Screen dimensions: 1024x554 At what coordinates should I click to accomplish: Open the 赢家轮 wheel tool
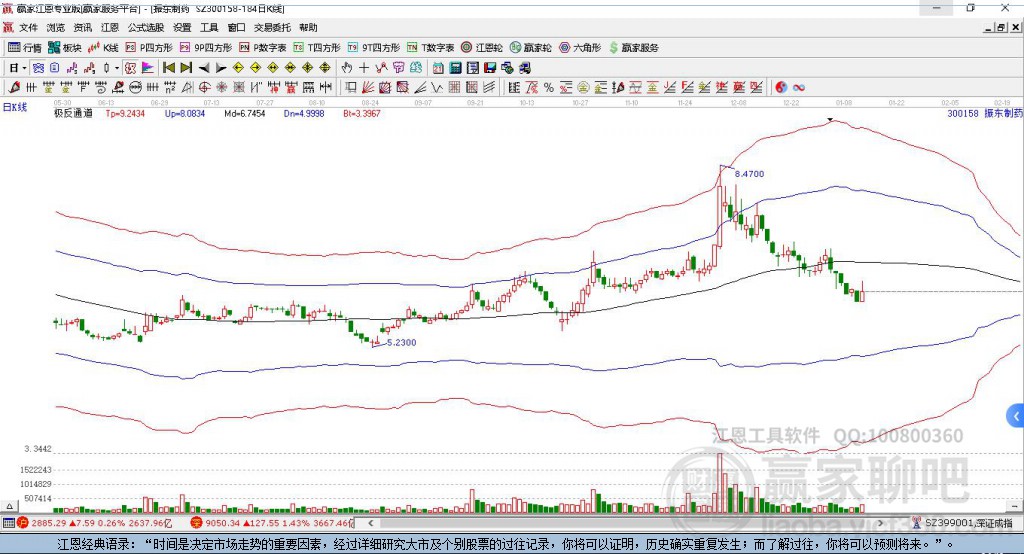coord(530,48)
